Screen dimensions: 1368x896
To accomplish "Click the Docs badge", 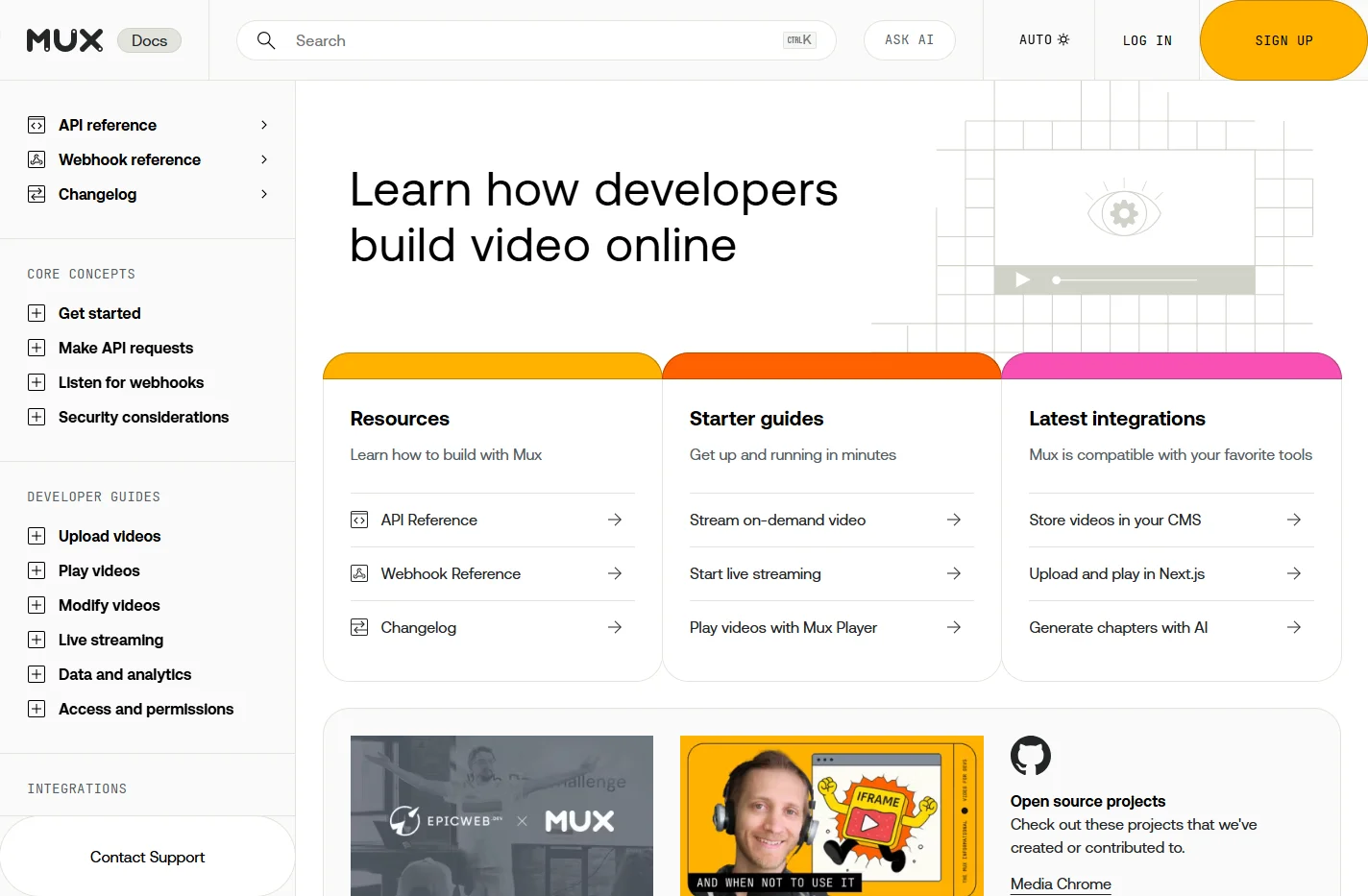I will (x=149, y=40).
